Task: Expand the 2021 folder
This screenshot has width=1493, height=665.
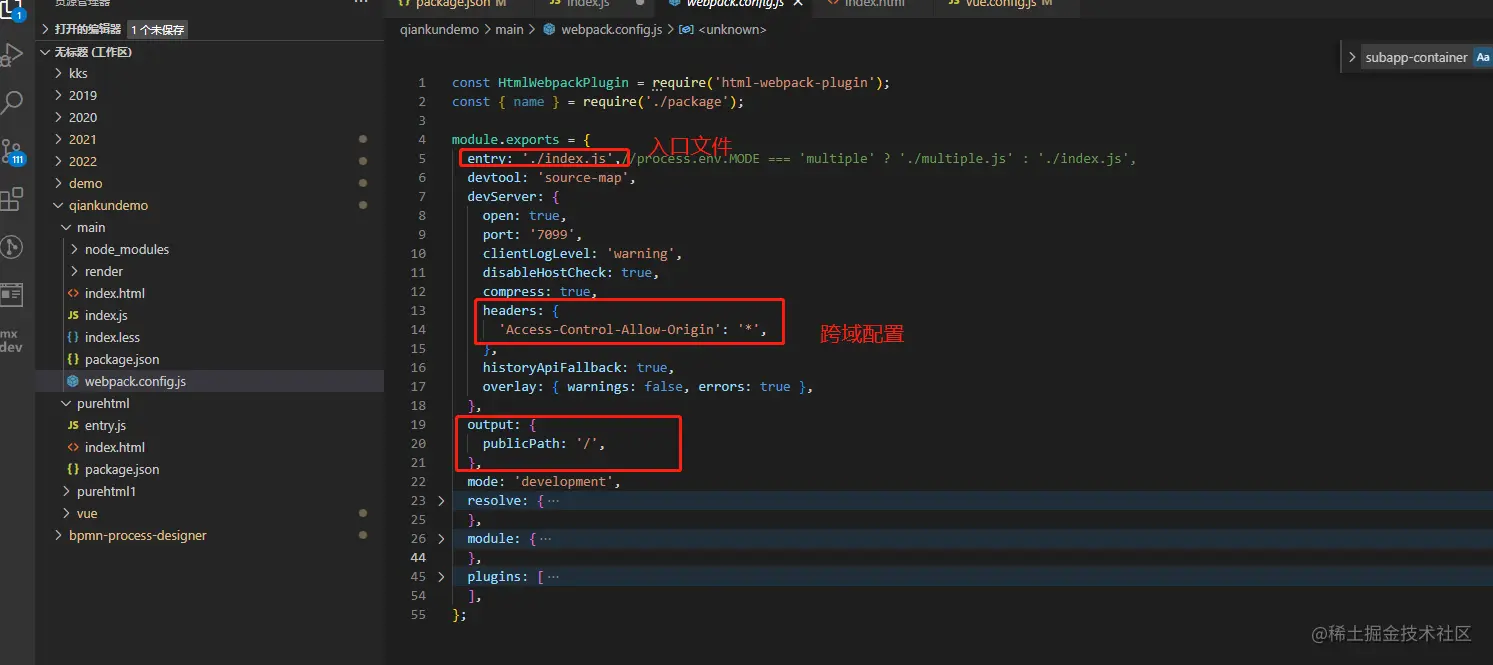Action: [x=59, y=140]
